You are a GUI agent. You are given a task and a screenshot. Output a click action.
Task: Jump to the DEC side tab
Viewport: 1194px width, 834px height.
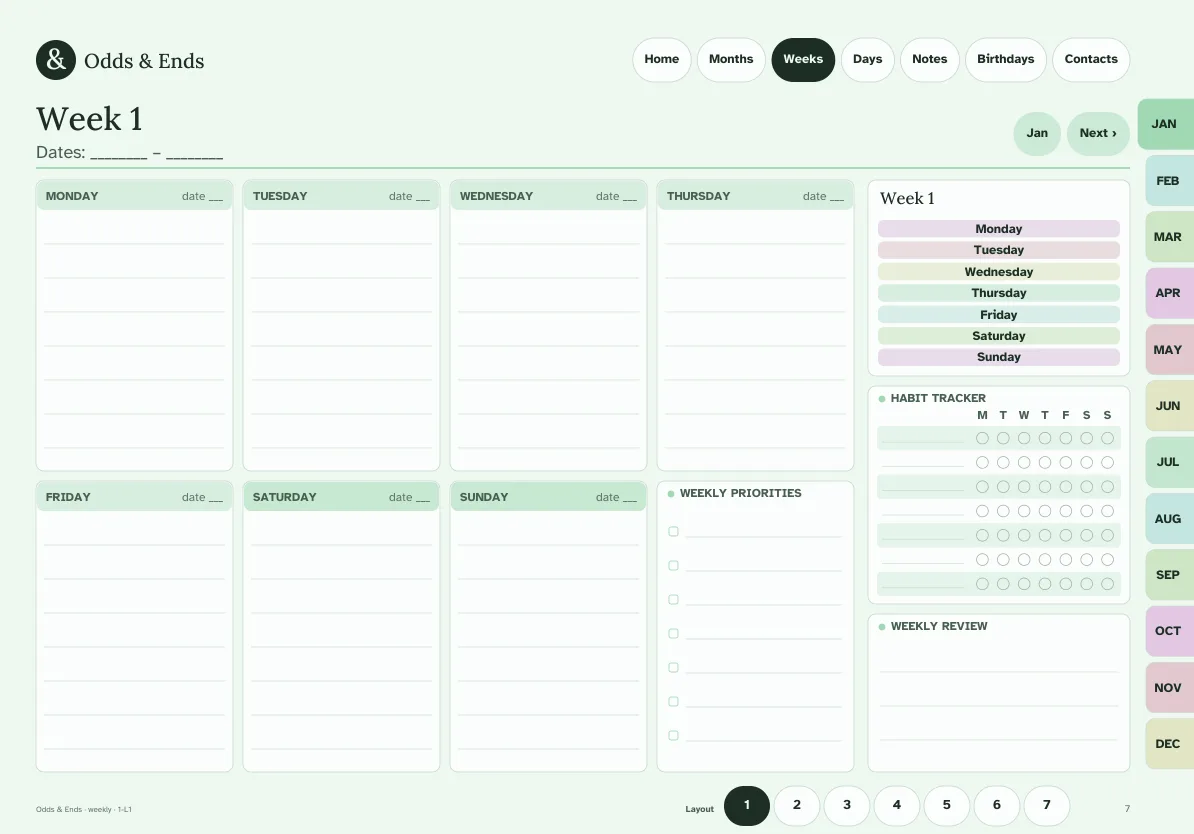point(1169,744)
